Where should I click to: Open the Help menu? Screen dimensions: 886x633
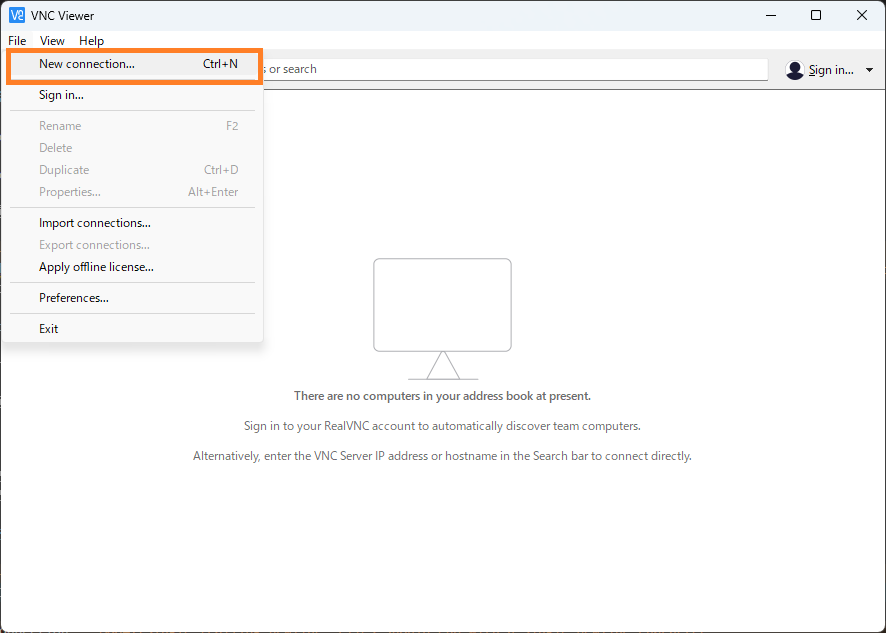point(91,41)
